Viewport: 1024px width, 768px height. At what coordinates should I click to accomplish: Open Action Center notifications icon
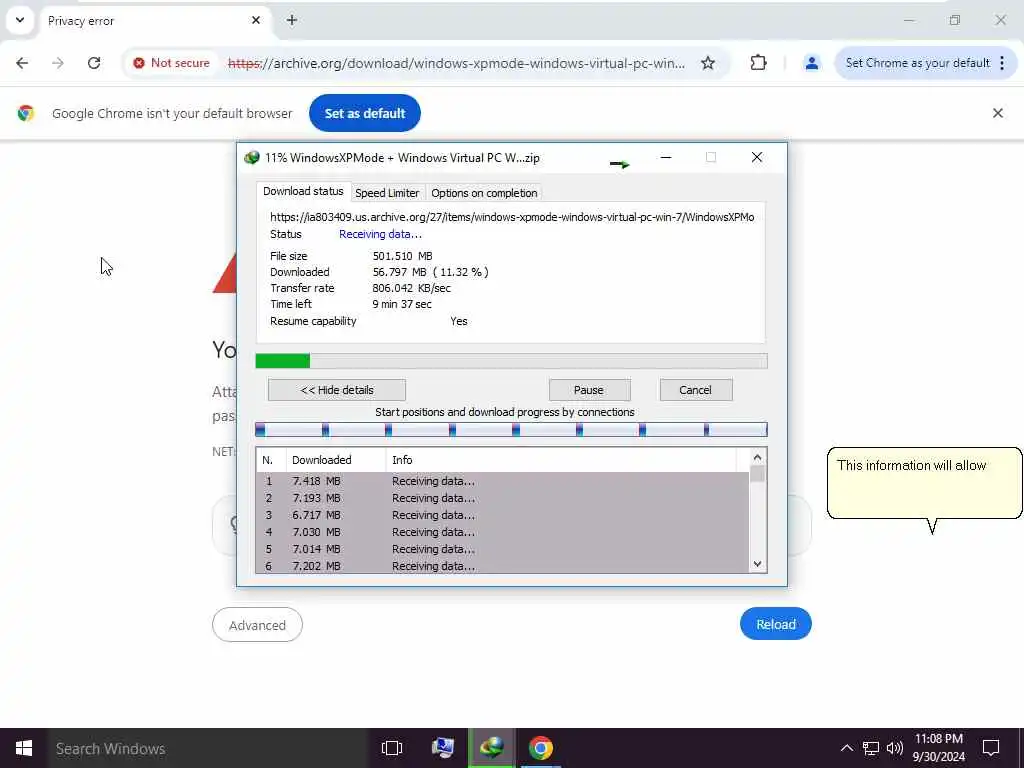pyautogui.click(x=991, y=748)
